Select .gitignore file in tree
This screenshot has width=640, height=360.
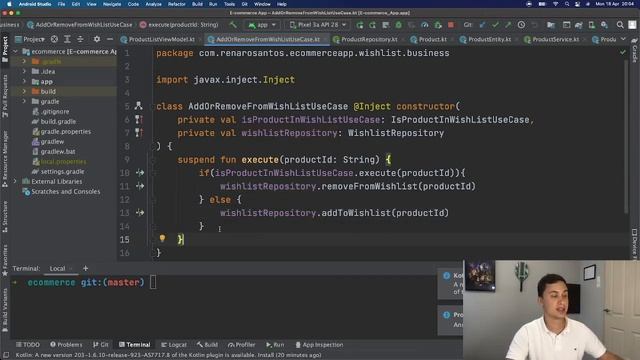[51, 111]
